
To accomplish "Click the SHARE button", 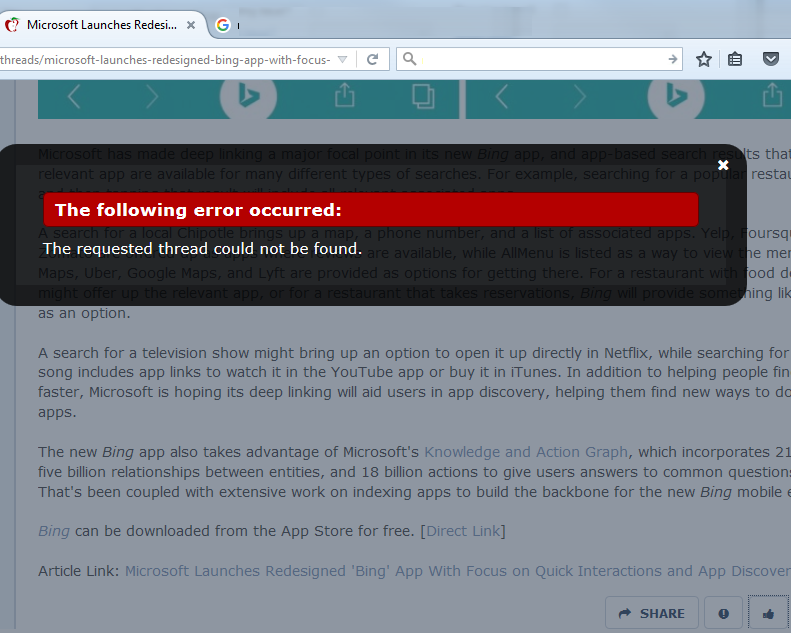I will point(652,613).
